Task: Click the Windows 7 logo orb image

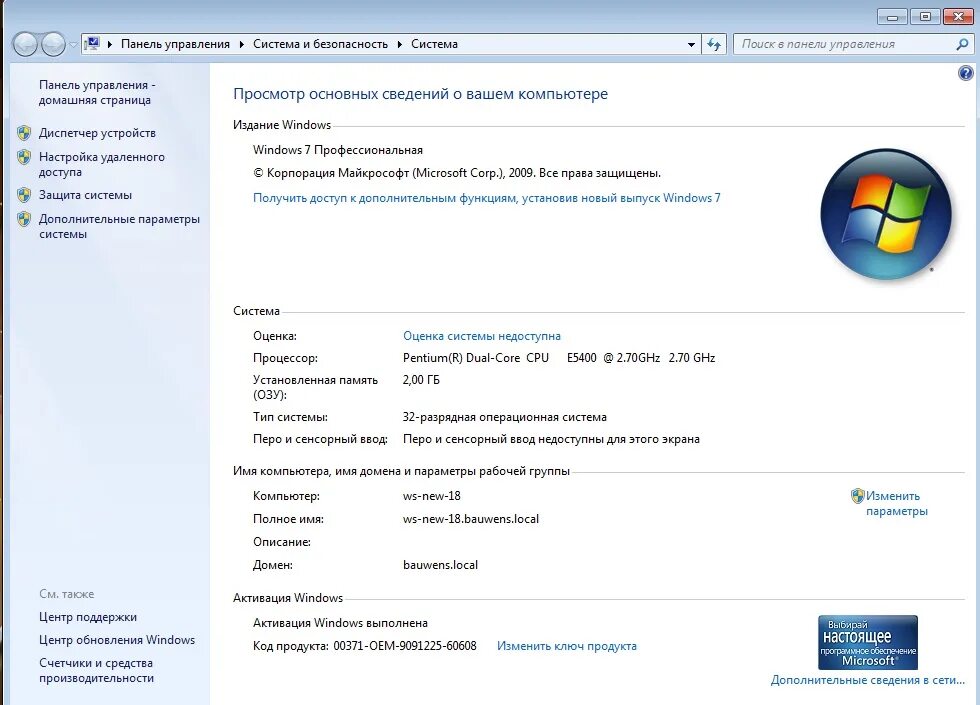Action: (x=886, y=214)
